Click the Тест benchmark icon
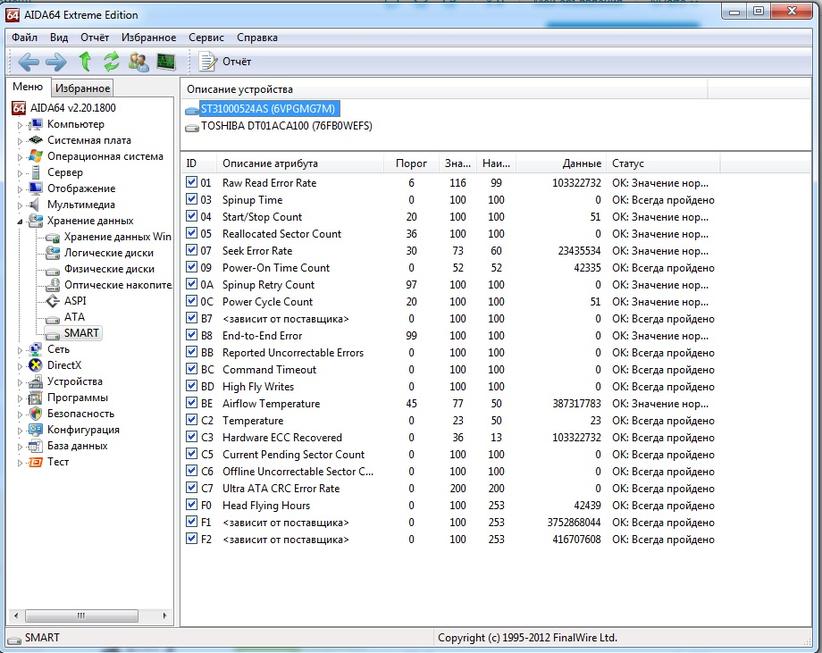This screenshot has width=822, height=653. tap(36, 462)
